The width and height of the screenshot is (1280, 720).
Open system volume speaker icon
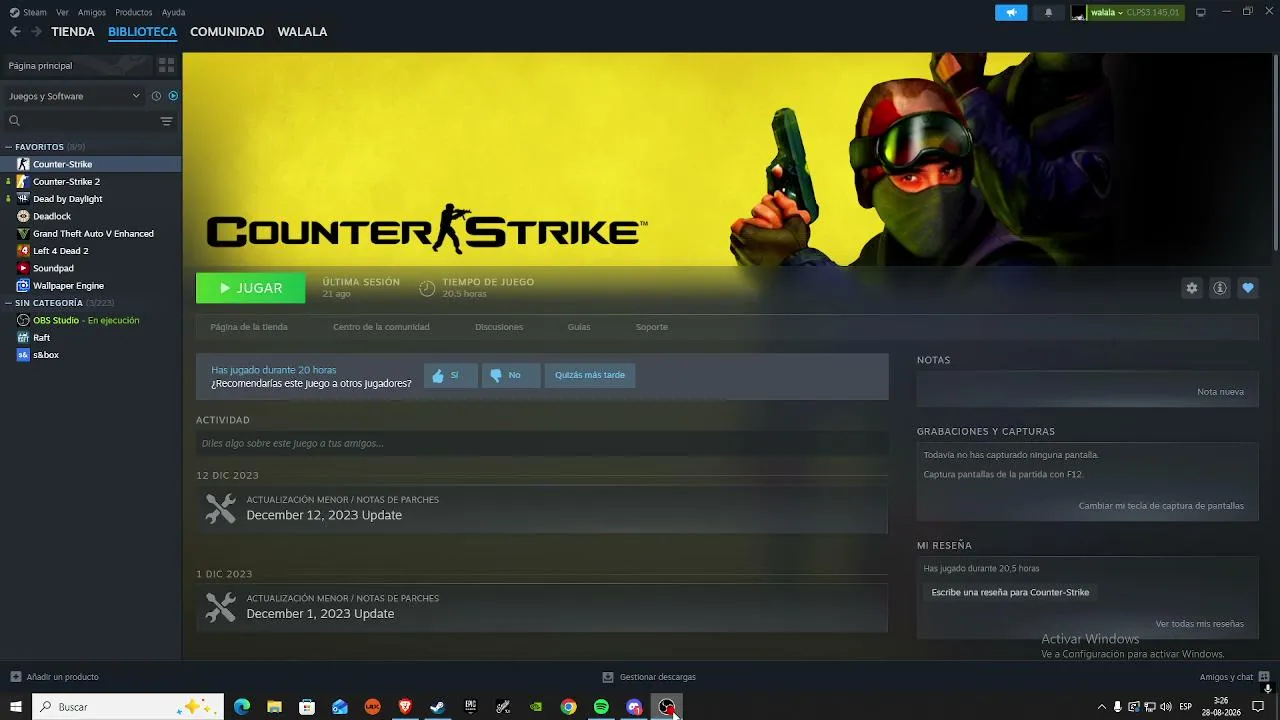[x=1165, y=707]
